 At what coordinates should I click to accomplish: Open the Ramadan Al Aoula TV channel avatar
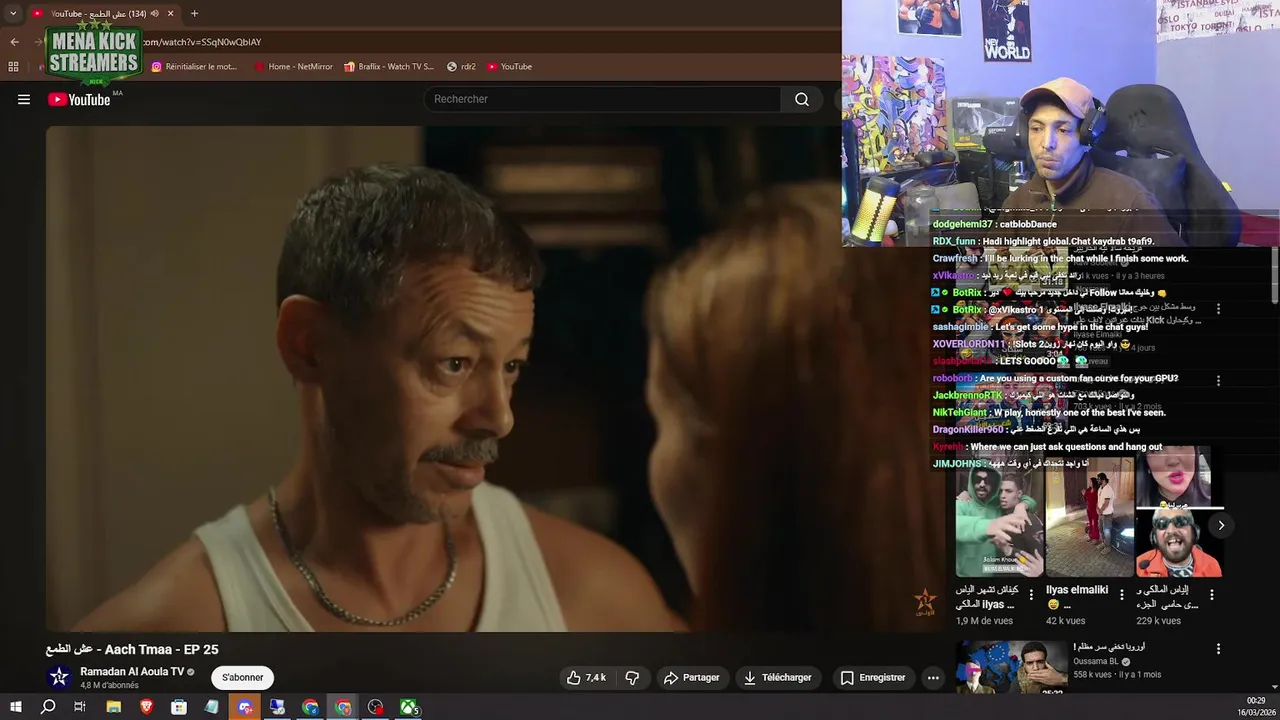(x=59, y=677)
